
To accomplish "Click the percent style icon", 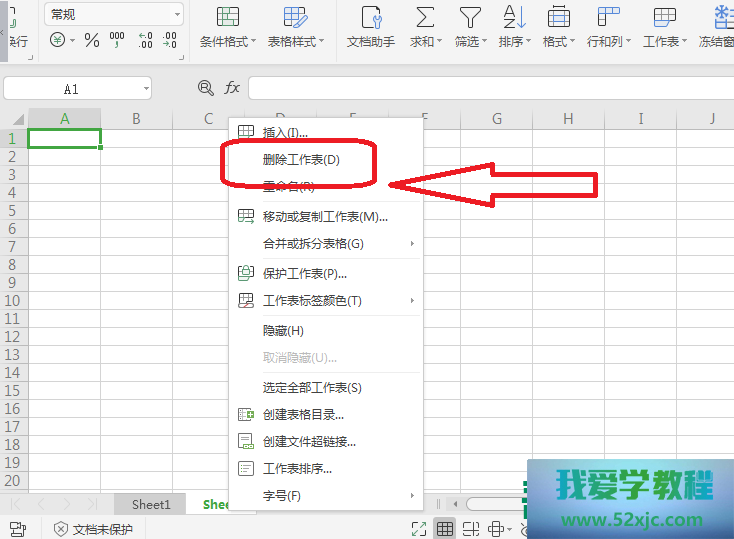I will [x=92, y=40].
